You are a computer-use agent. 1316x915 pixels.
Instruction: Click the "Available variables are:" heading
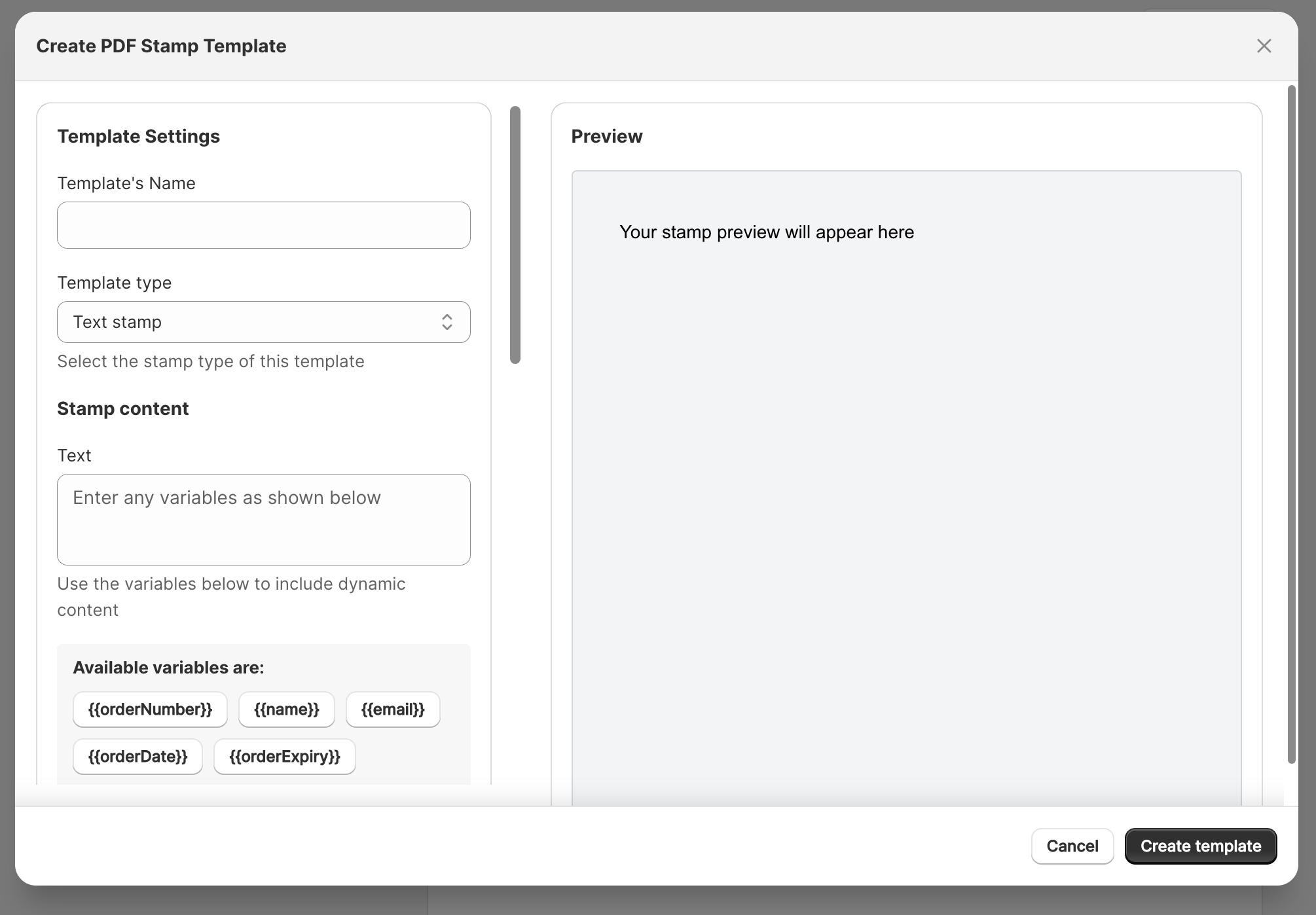[168, 668]
